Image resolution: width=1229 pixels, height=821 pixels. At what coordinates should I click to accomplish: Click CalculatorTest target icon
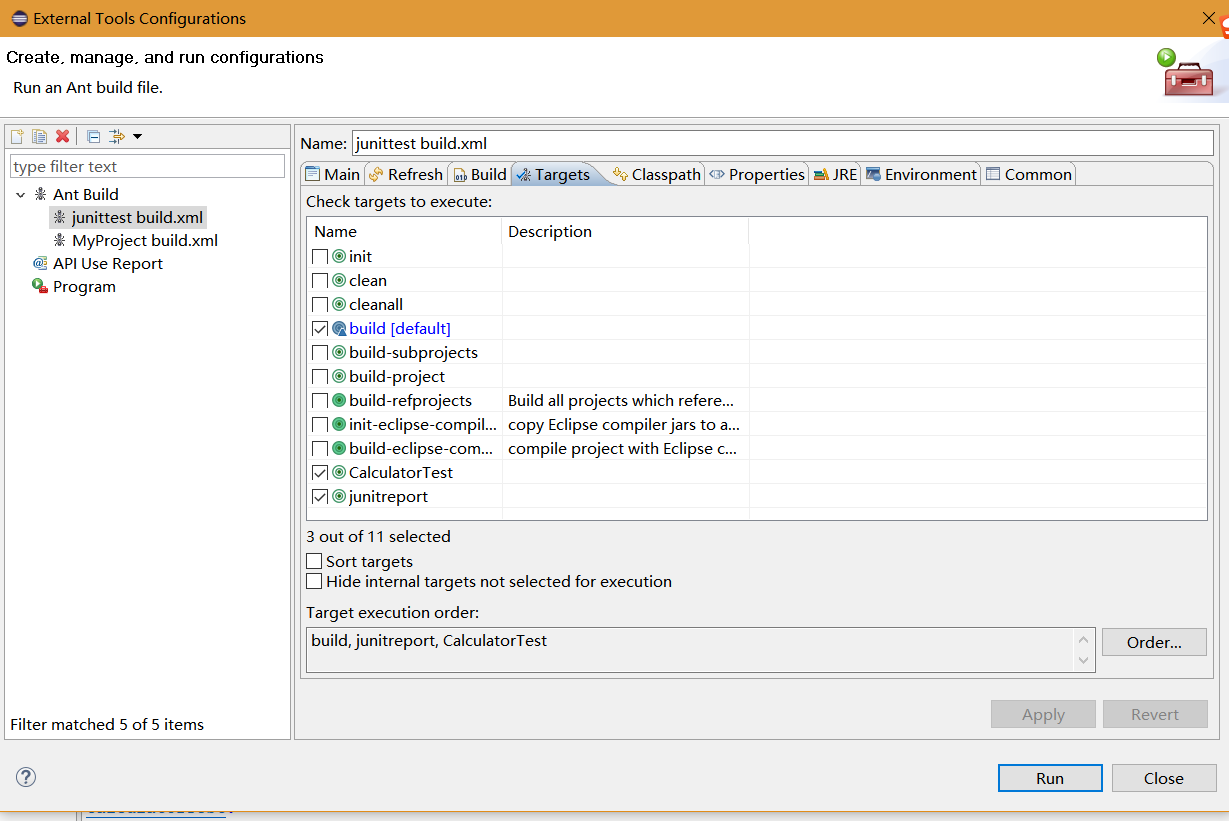339,472
